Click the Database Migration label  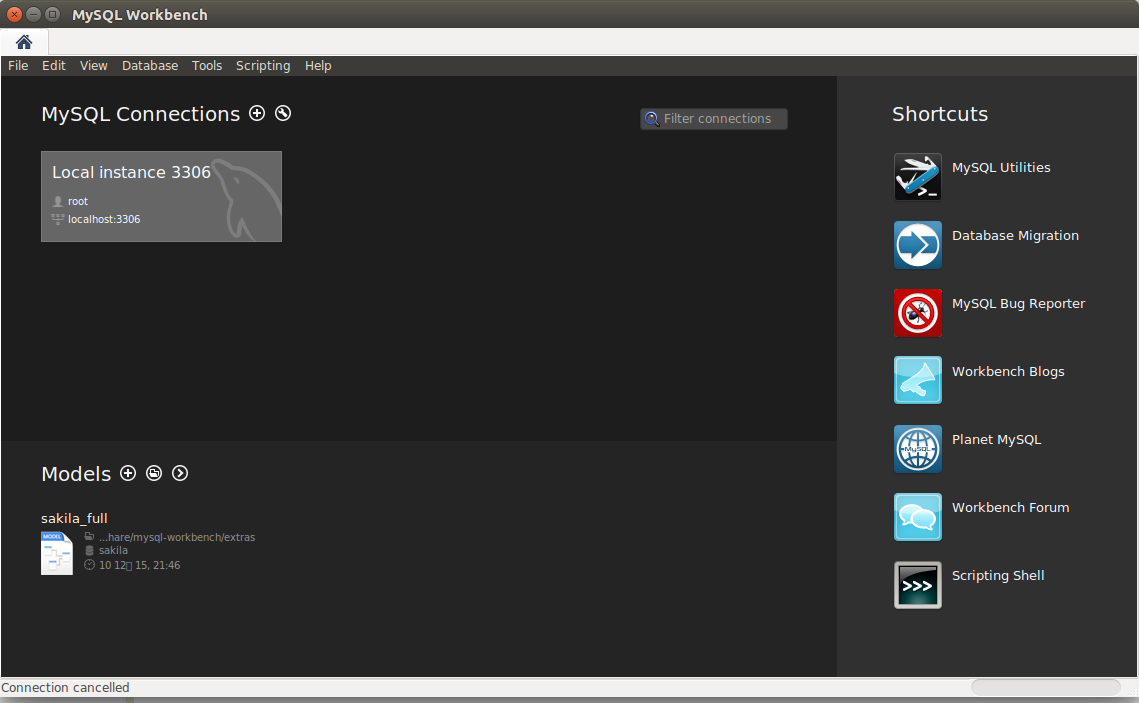coord(1016,236)
